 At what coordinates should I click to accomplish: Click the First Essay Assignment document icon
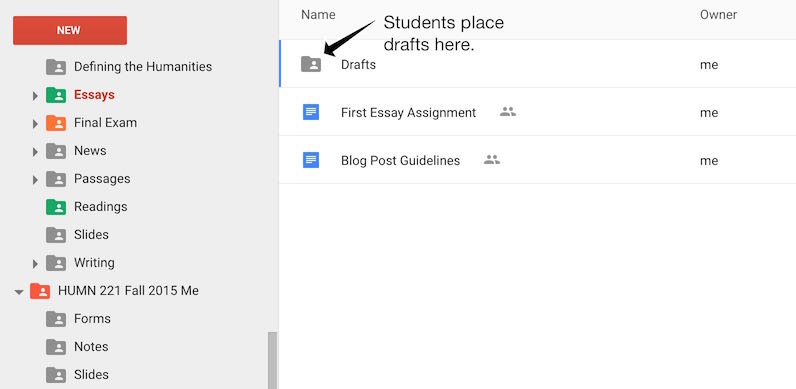click(311, 112)
